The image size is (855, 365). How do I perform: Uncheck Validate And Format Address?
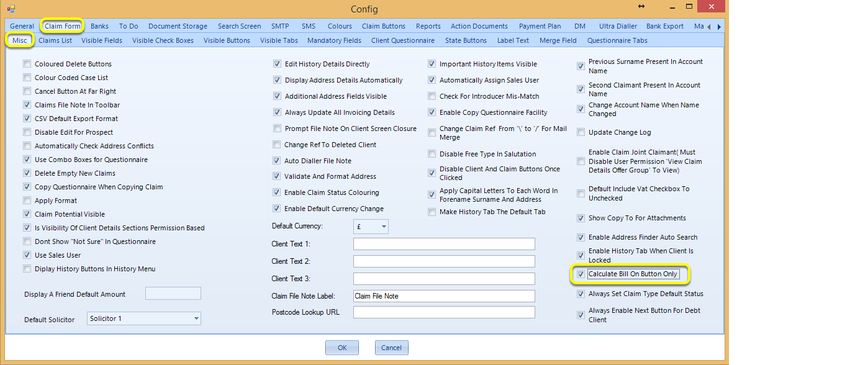(x=277, y=177)
